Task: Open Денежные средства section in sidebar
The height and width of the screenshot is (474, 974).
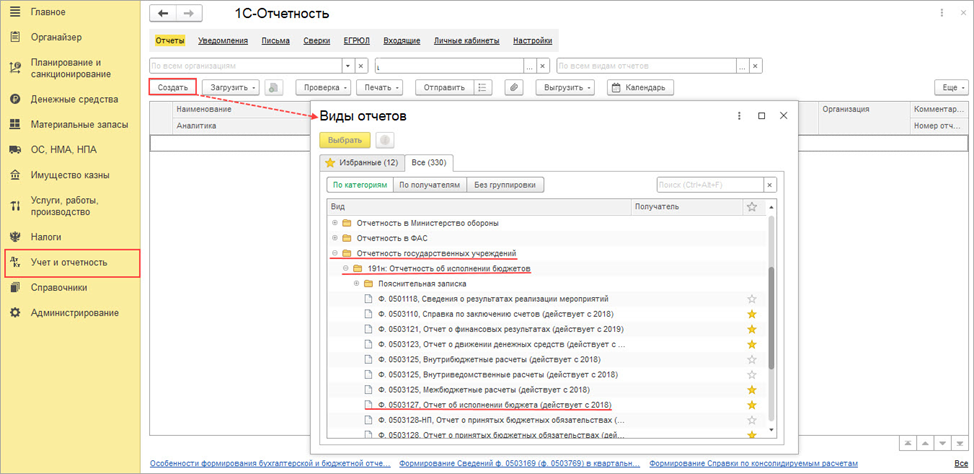Action: pos(75,99)
